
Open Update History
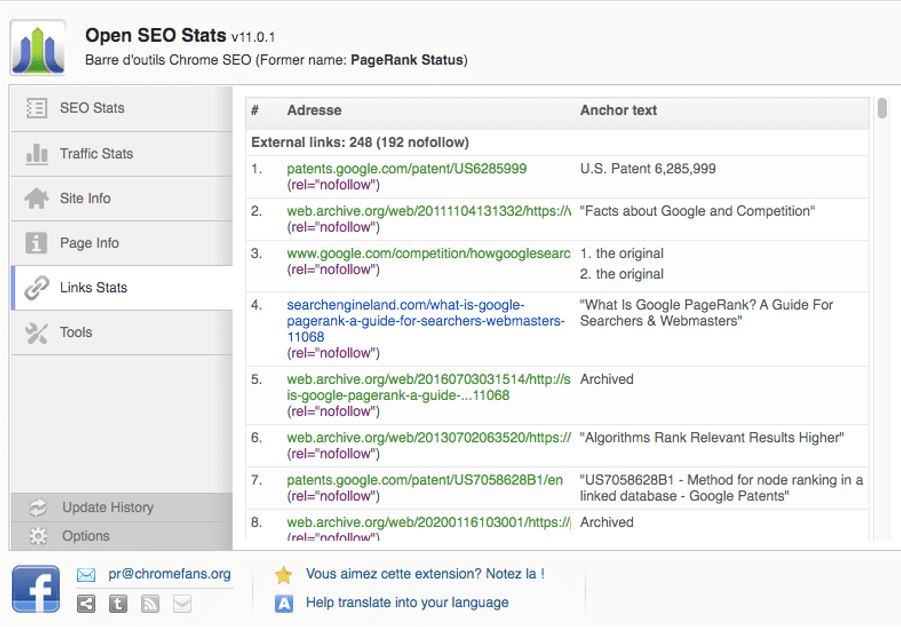pyautogui.click(x=122, y=507)
